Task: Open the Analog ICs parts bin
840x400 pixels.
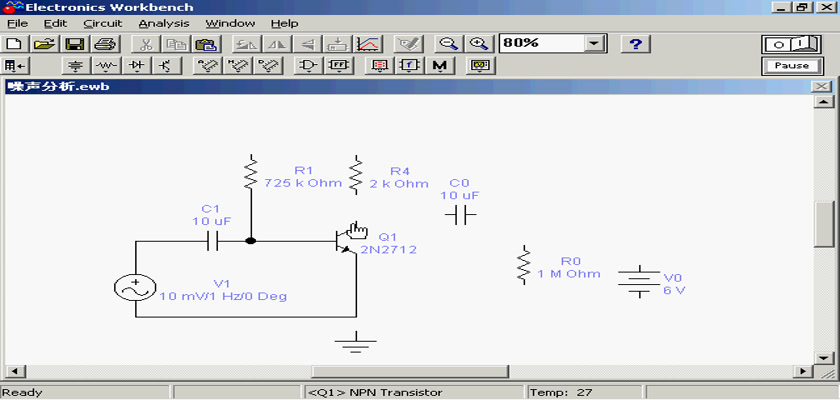Action: [x=206, y=66]
